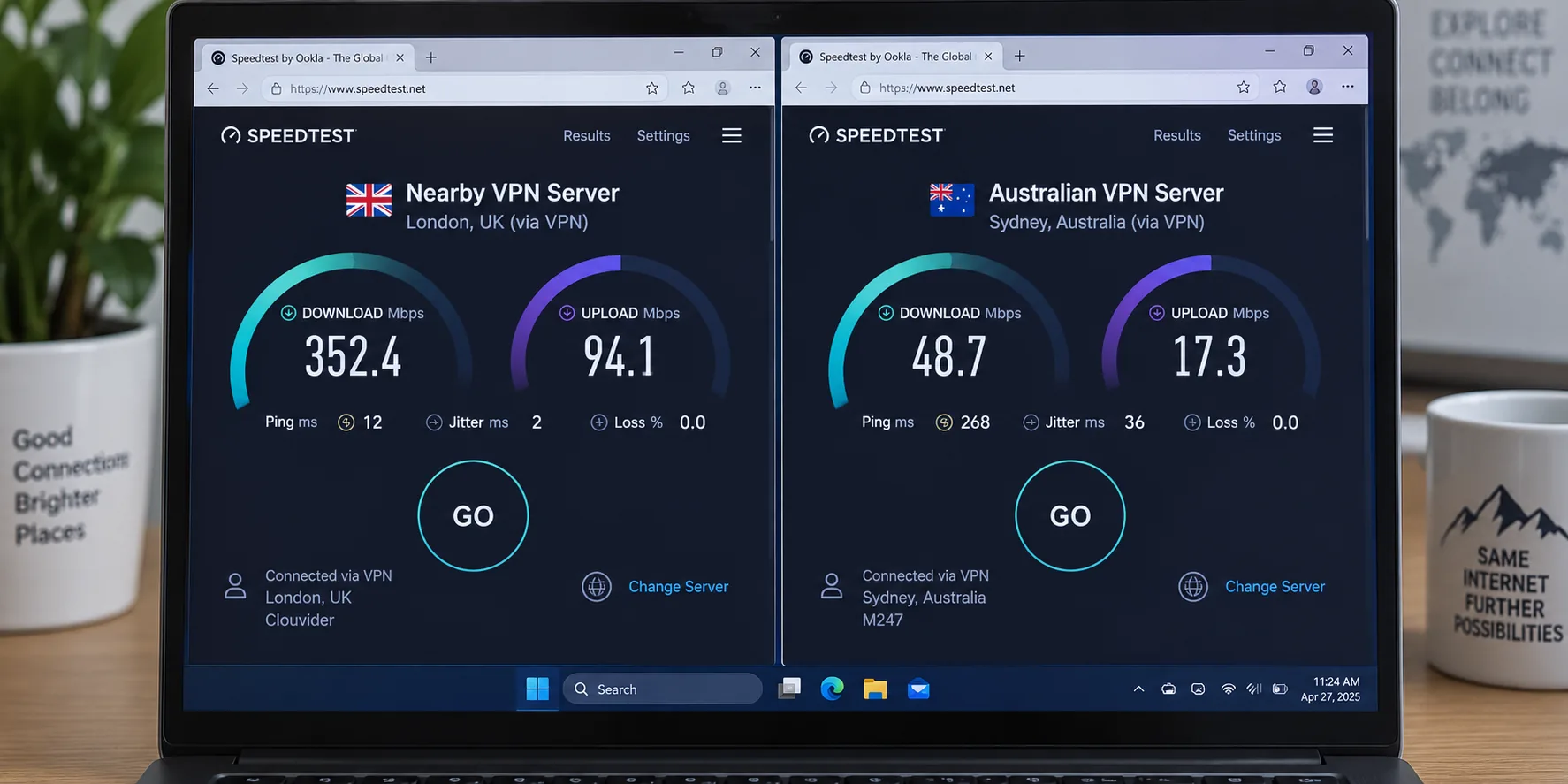This screenshot has height=784, width=1568.
Task: Click Change Server in the London window
Action: tap(678, 587)
